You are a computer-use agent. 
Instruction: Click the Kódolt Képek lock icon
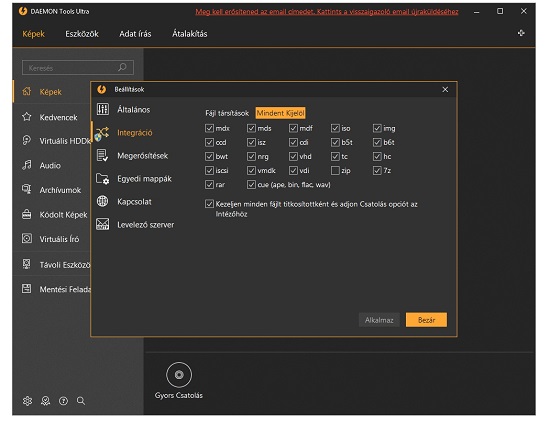(x=27, y=214)
